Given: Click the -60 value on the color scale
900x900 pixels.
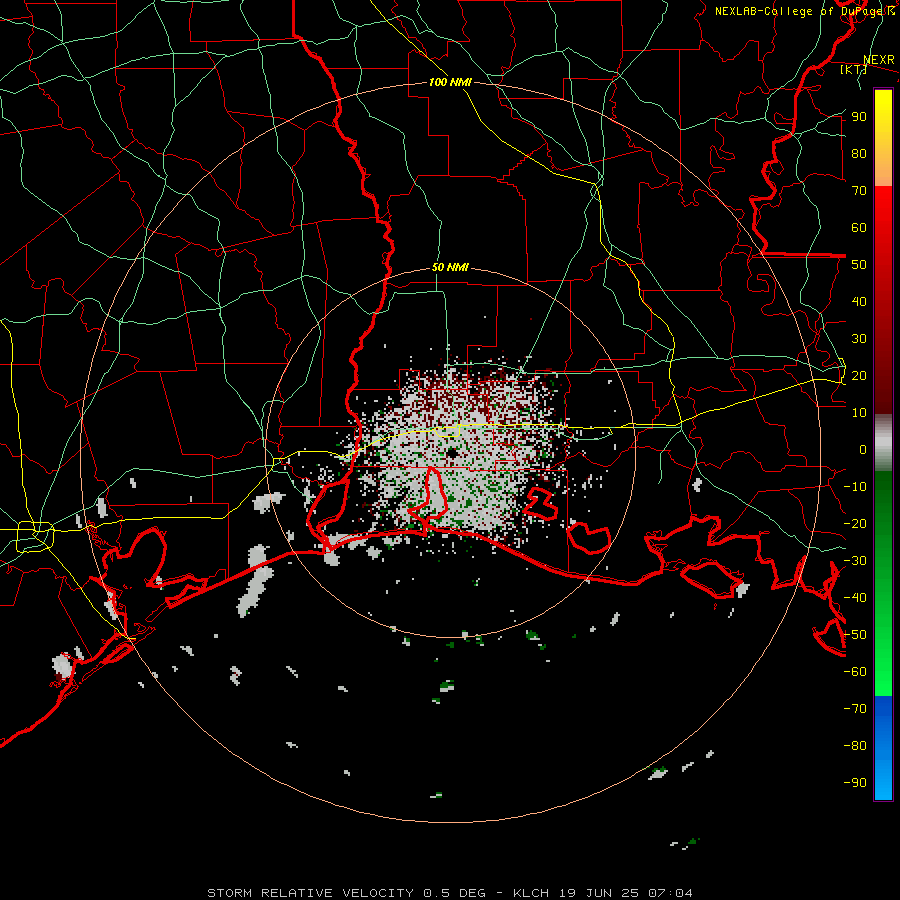Looking at the screenshot, I should [855, 672].
